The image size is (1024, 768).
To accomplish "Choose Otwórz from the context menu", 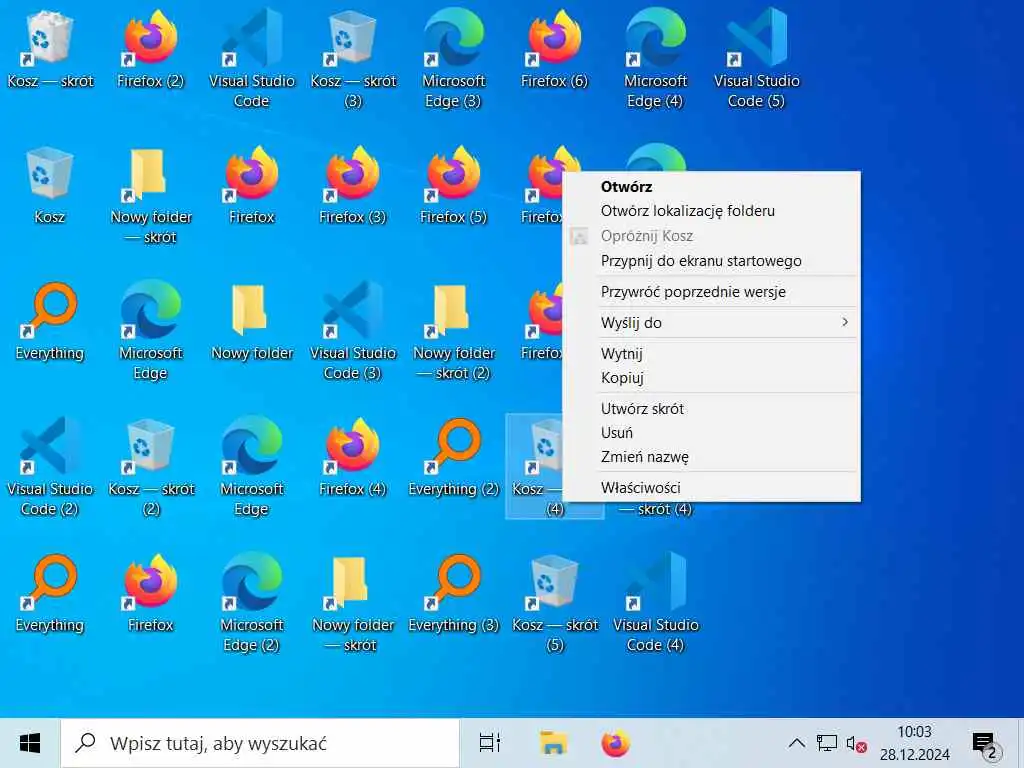I will click(711, 187).
